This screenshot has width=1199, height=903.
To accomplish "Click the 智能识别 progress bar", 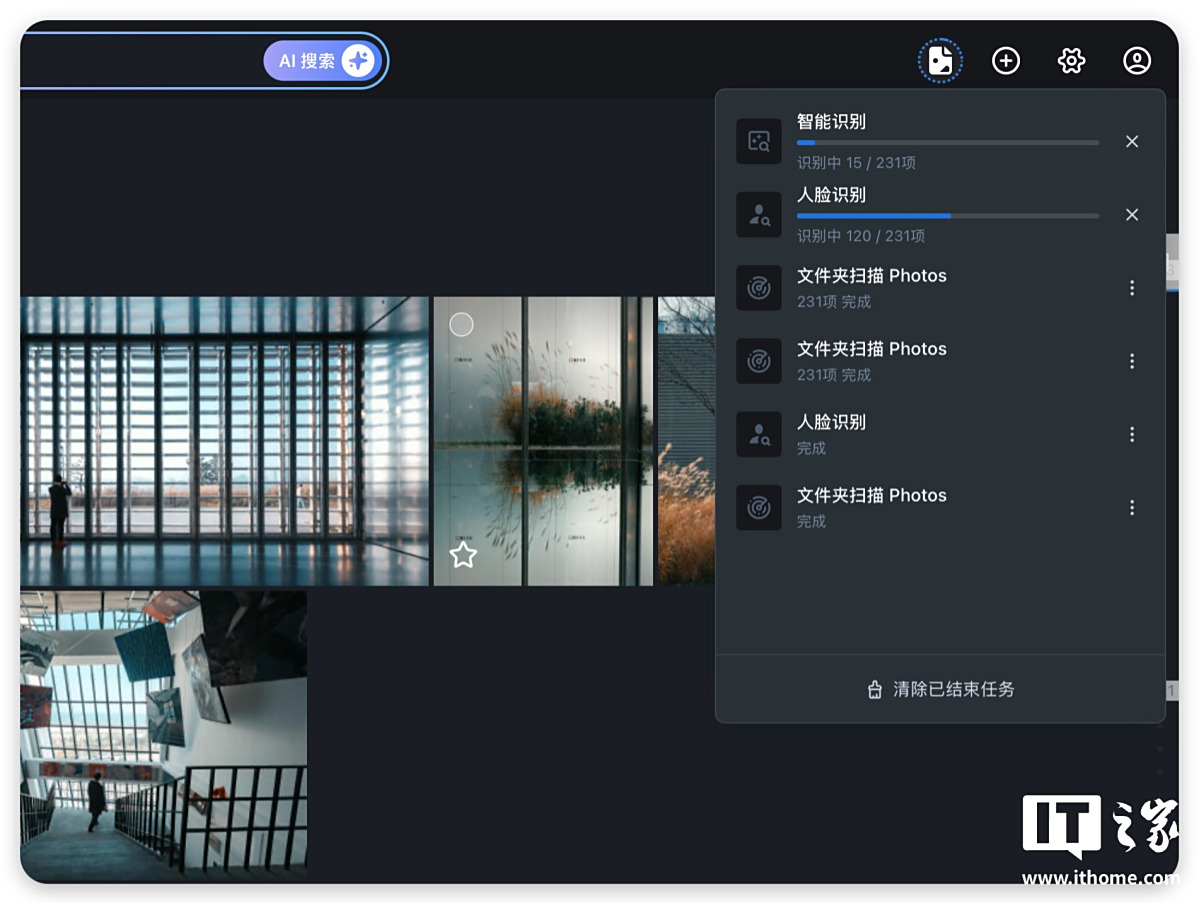I will 947,143.
